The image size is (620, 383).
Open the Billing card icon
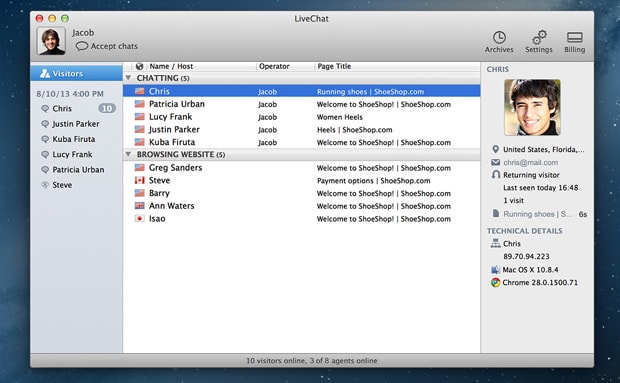pyautogui.click(x=575, y=38)
